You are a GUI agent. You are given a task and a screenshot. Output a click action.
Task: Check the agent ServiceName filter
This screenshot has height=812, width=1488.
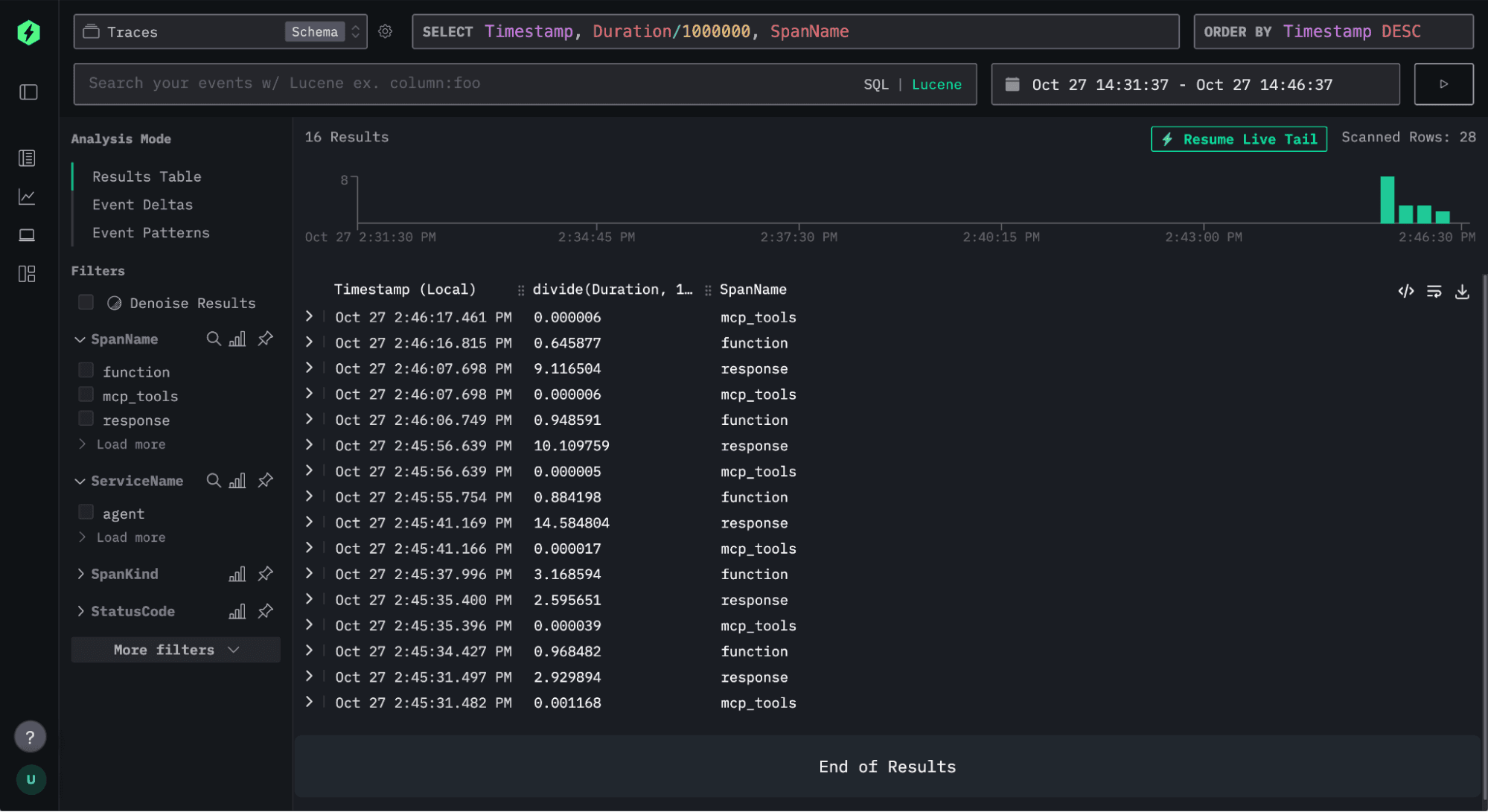(x=86, y=513)
